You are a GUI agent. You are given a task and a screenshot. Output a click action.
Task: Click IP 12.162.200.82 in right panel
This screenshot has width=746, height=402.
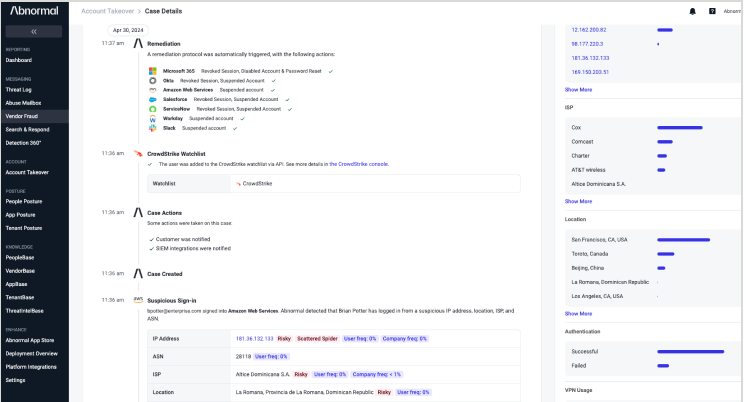tap(589, 29)
